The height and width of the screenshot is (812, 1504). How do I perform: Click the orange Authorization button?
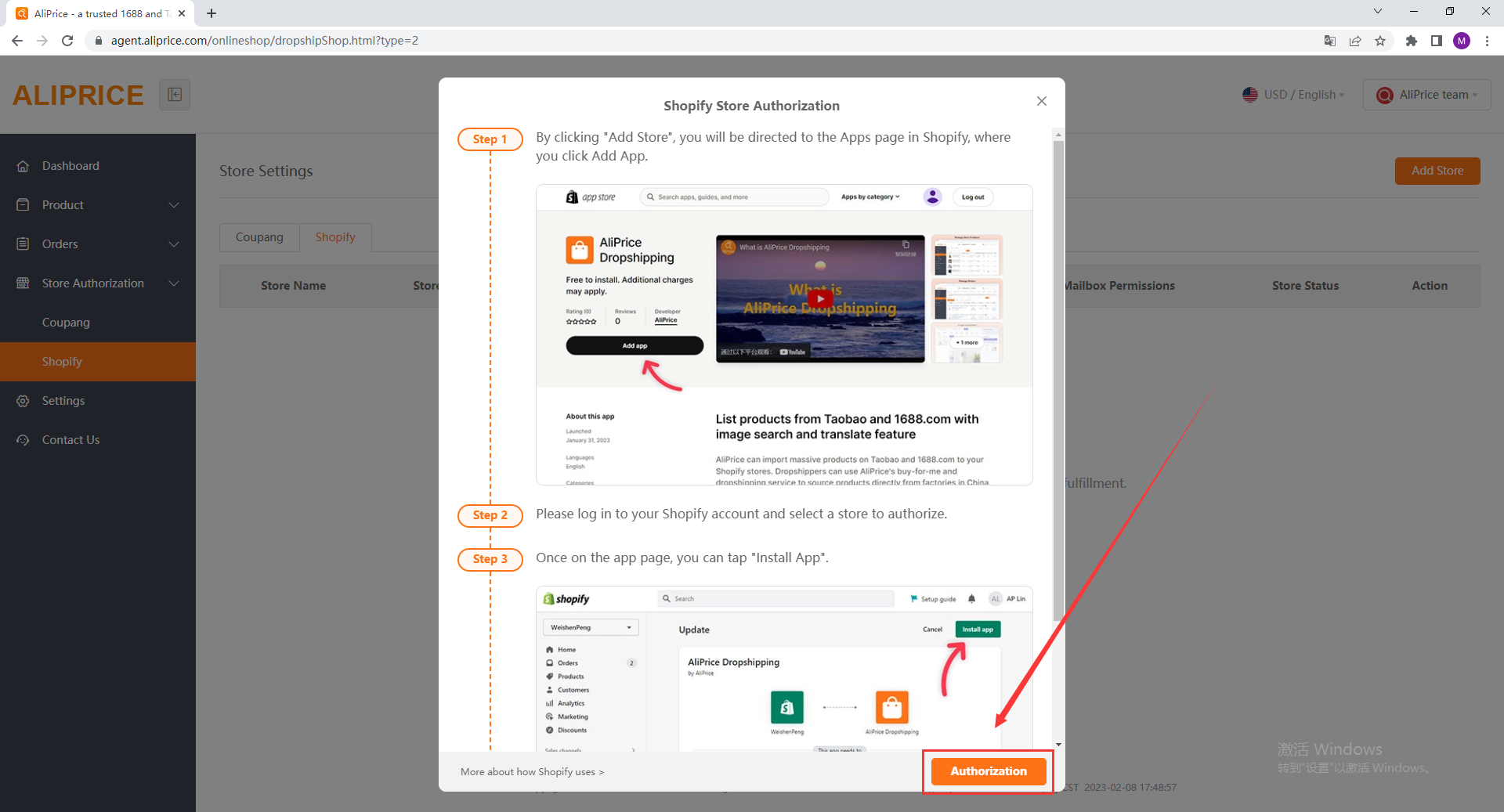point(989,771)
